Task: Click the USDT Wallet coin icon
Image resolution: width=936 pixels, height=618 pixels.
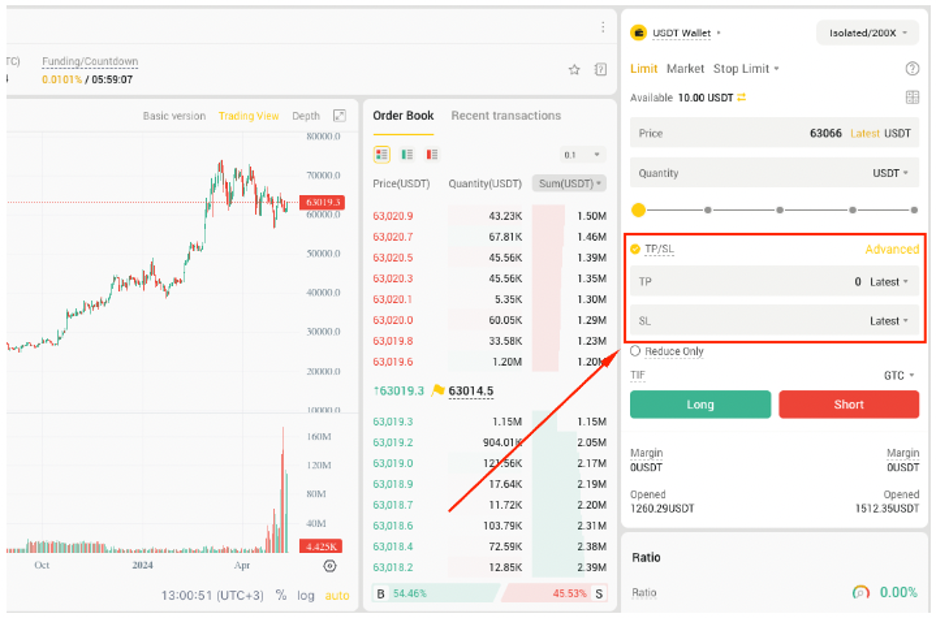Action: (x=641, y=32)
